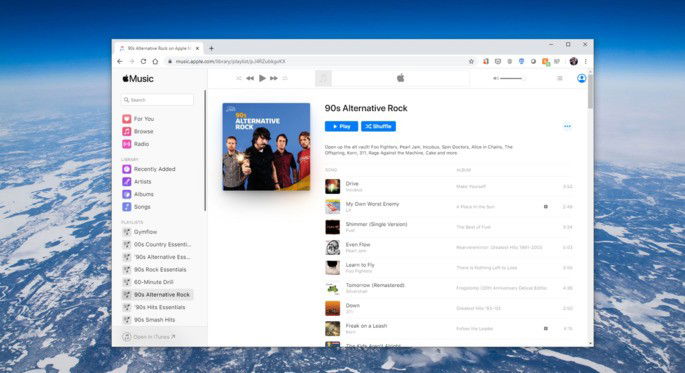
Task: Open Chrome's three-dot menu
Action: pyautogui.click(x=586, y=62)
